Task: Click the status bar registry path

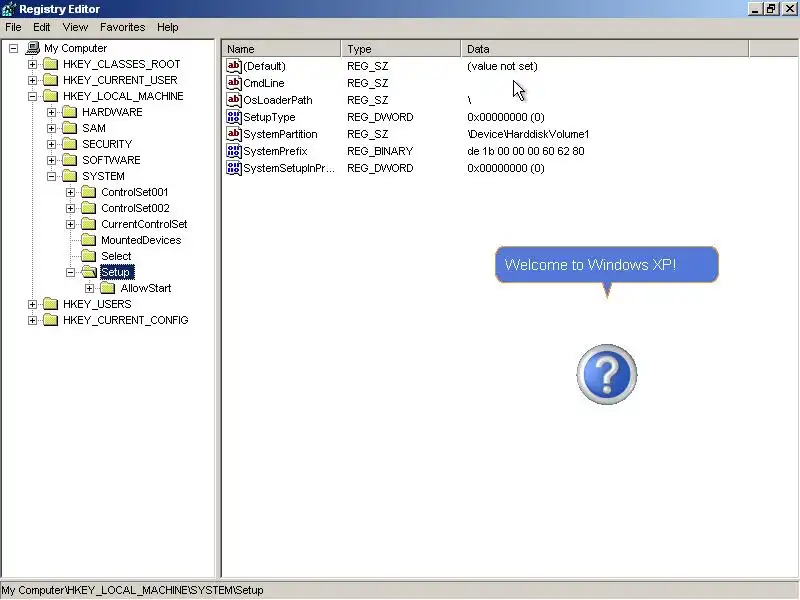Action: tap(133, 590)
